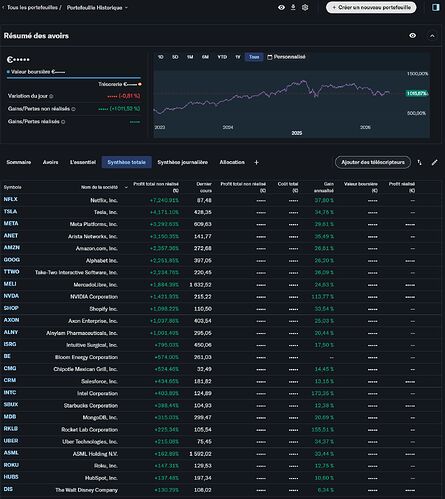Switch to the Allocation tab
Screen dimensions: 445x499
pyautogui.click(x=232, y=162)
